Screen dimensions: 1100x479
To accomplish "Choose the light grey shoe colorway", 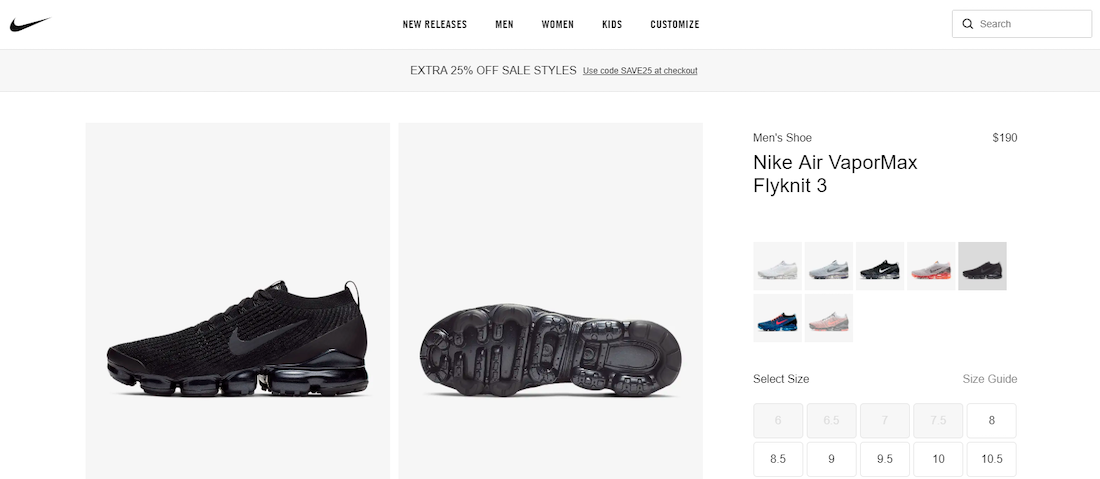I will pyautogui.click(x=829, y=266).
